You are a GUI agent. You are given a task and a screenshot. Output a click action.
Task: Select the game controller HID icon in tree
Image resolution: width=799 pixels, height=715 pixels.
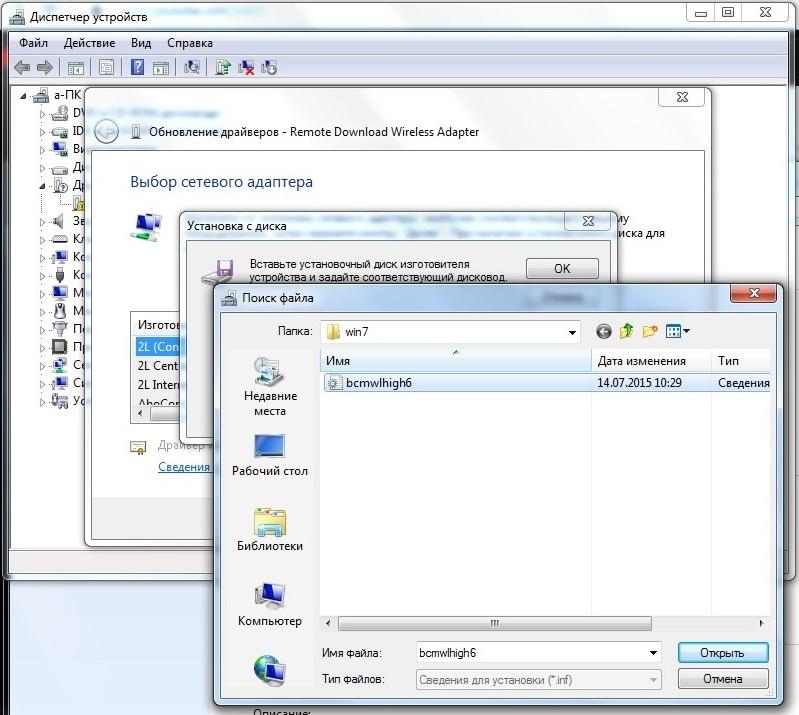point(60,401)
